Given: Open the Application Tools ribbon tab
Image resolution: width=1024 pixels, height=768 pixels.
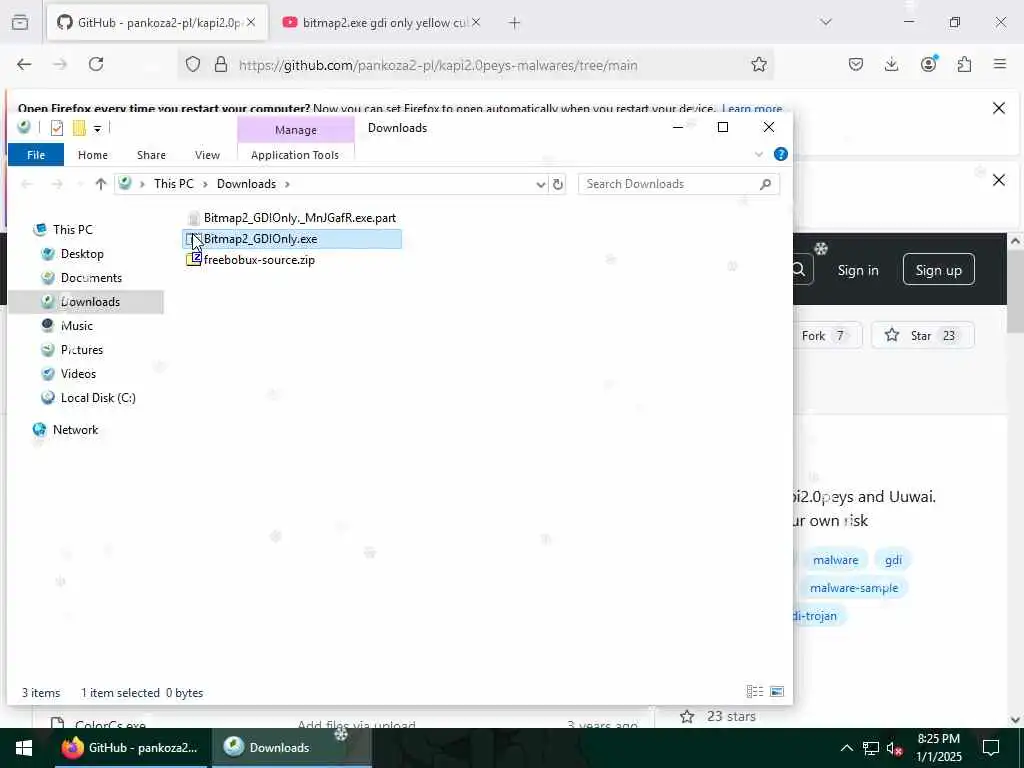Looking at the screenshot, I should 295,155.
